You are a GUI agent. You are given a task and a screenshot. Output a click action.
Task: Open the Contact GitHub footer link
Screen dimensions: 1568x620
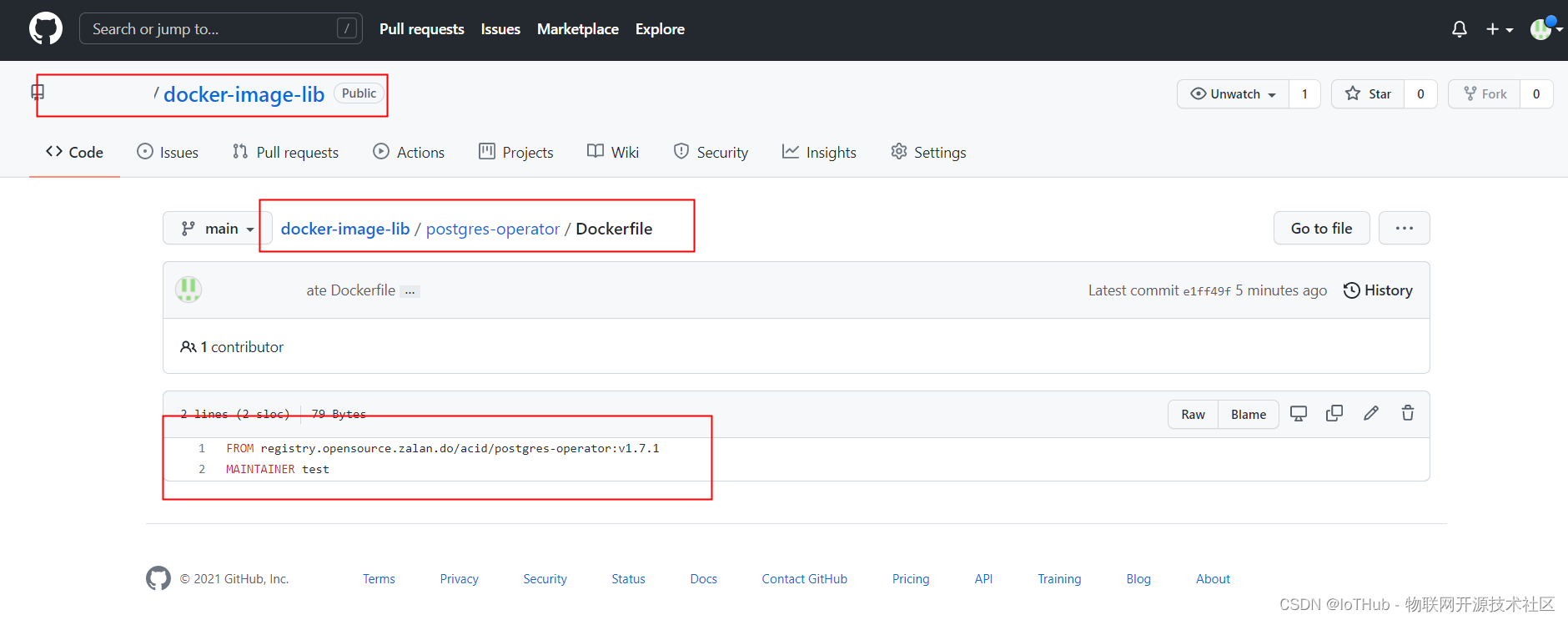804,579
